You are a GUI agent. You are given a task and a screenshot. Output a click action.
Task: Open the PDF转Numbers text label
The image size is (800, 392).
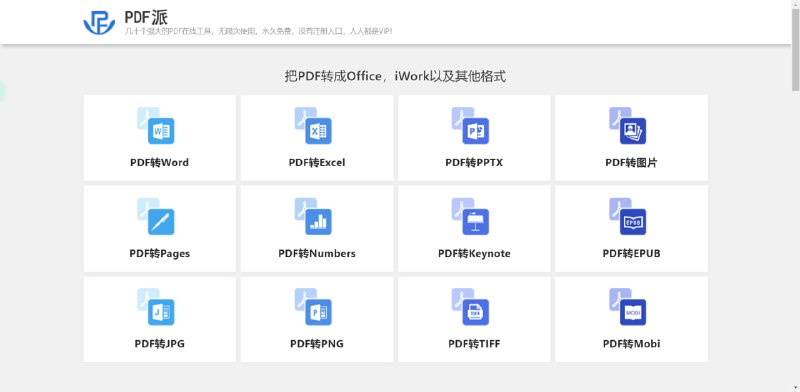pyautogui.click(x=317, y=254)
